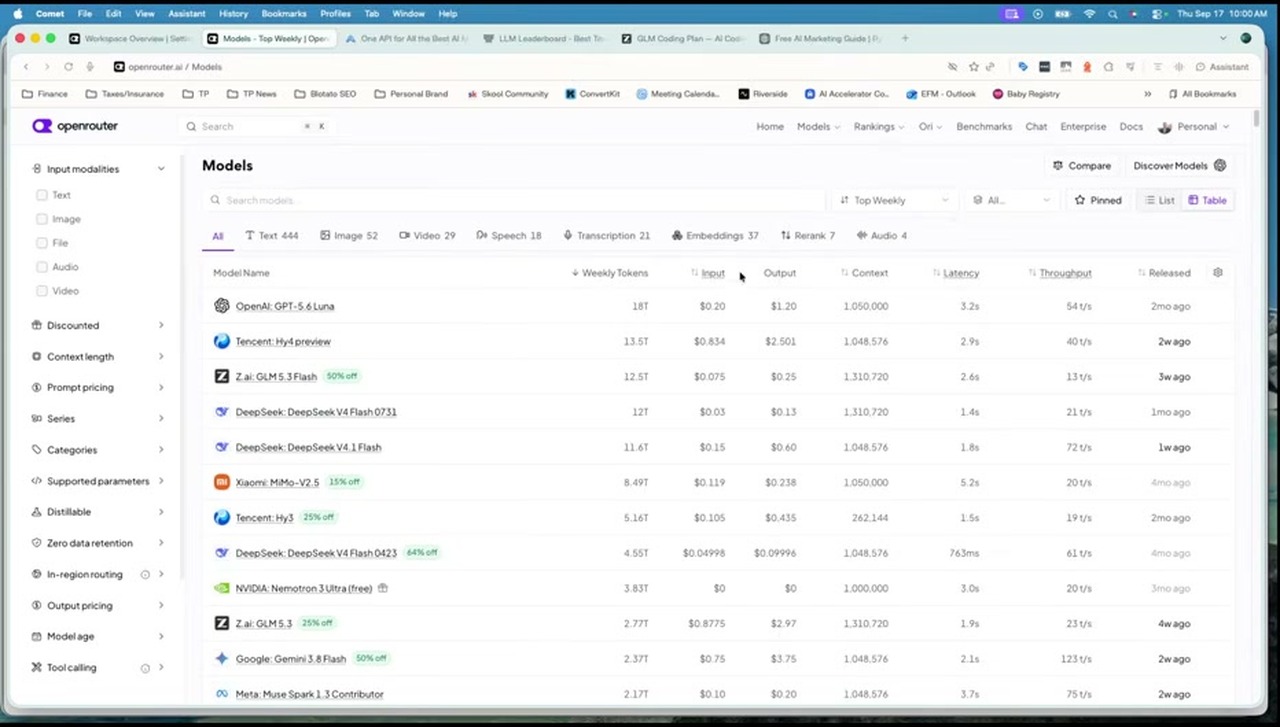Switch to List view

(x=1160, y=200)
